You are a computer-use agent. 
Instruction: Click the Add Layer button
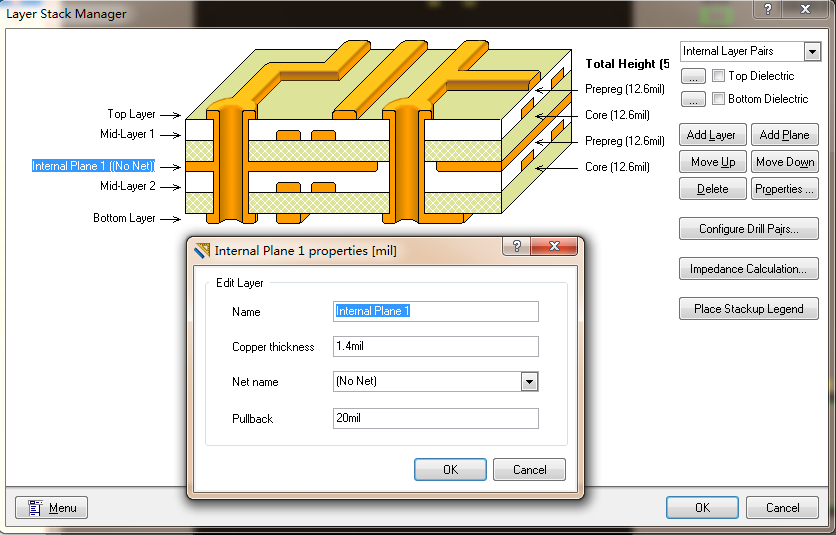click(x=712, y=135)
